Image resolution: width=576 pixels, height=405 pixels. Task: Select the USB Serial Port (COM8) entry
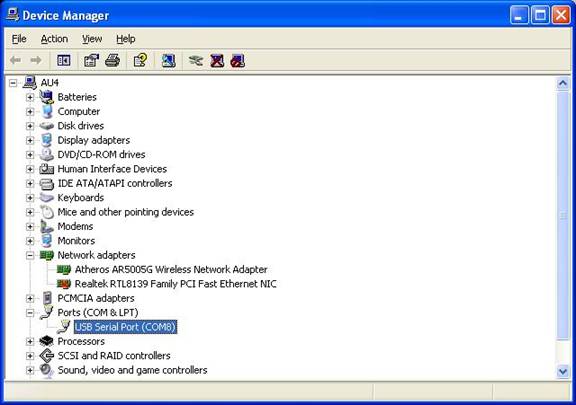(125, 327)
